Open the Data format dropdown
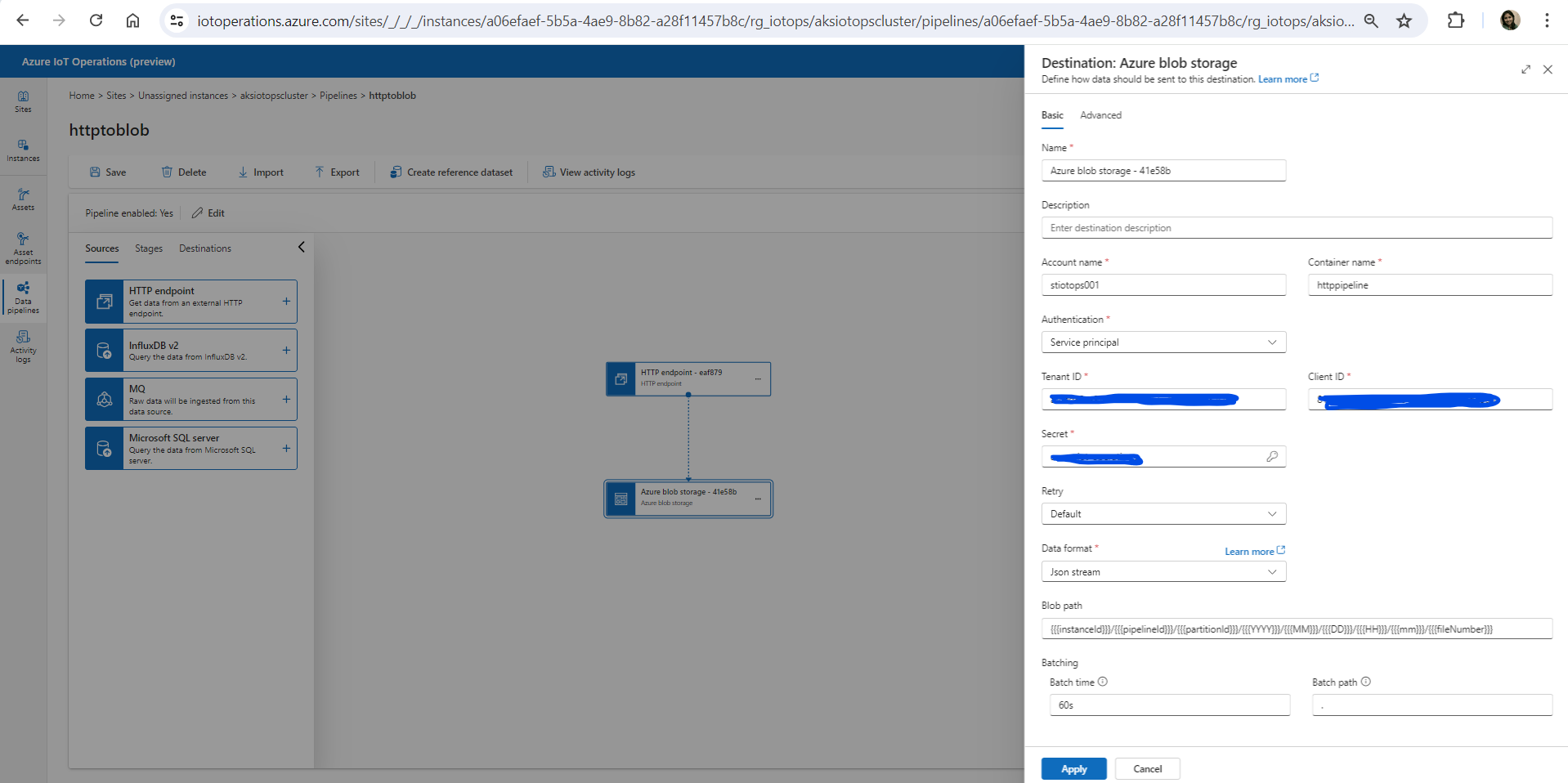 [1163, 572]
